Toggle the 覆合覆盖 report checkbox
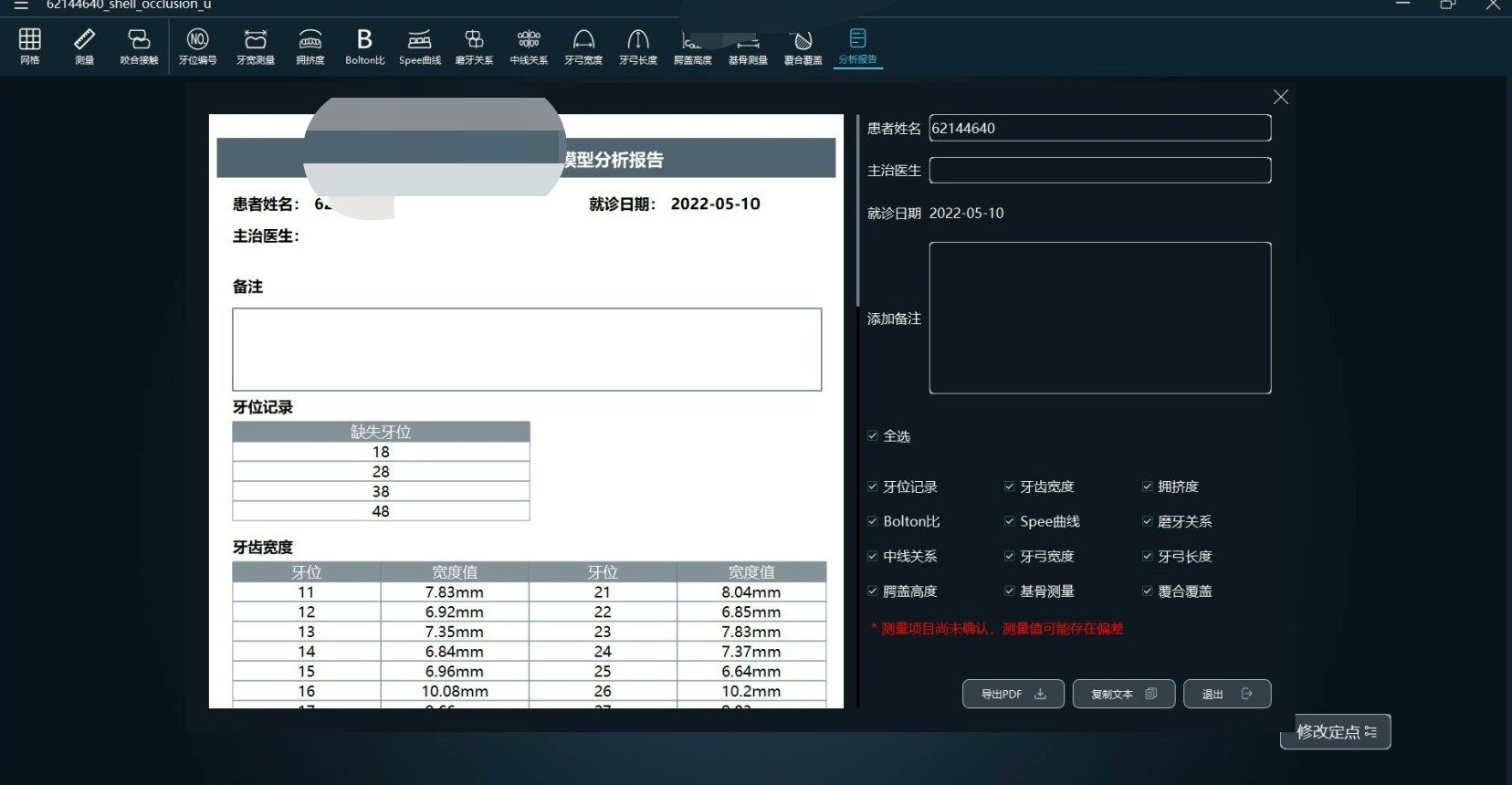The image size is (1512, 785). [1148, 591]
